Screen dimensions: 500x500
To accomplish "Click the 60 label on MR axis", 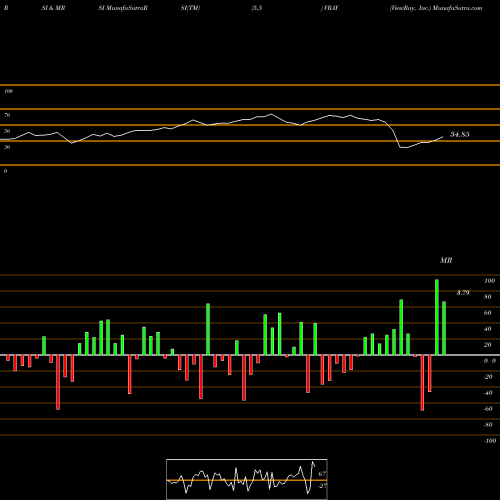I will pos(488,313).
